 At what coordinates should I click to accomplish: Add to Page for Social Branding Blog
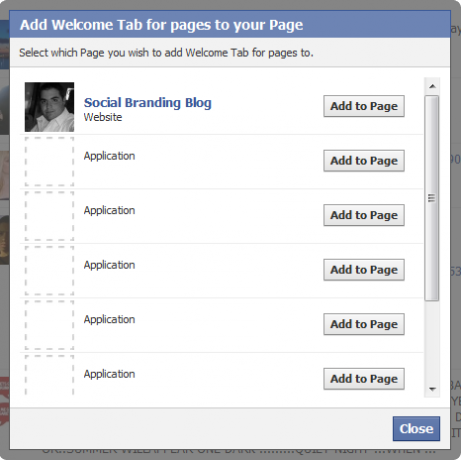point(364,106)
